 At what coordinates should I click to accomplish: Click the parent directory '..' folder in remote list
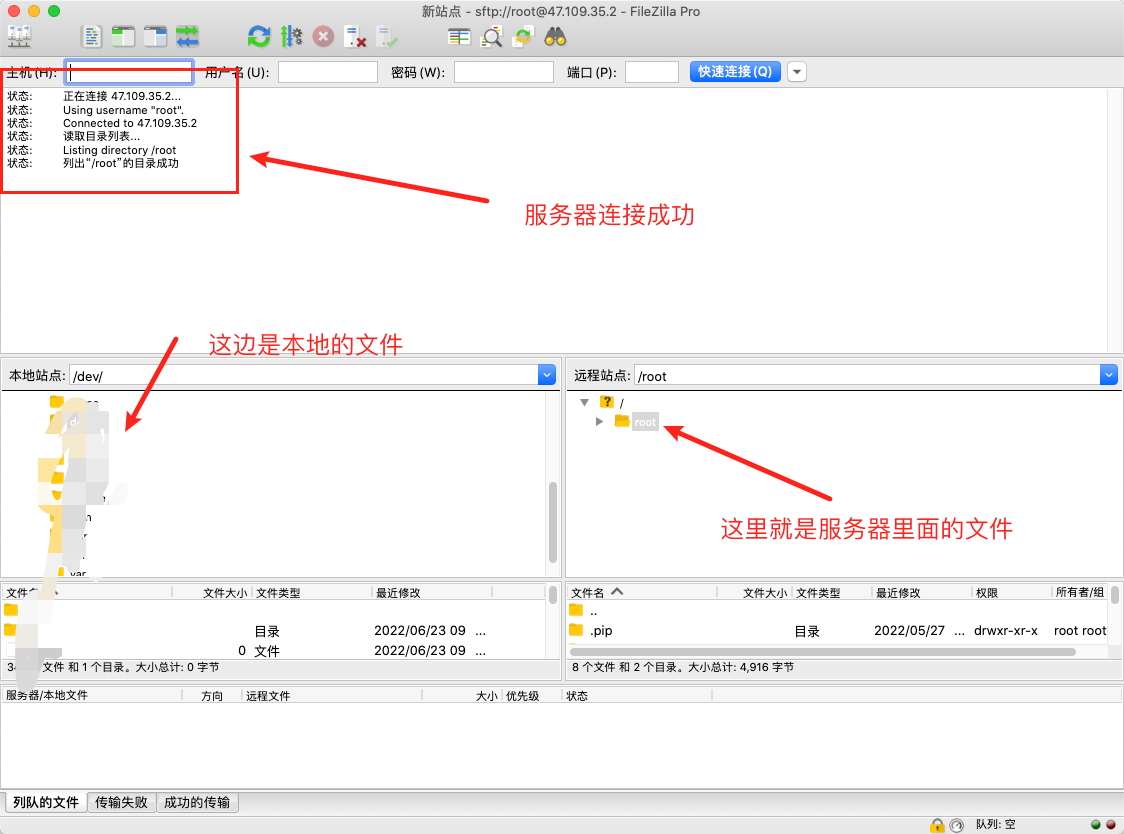coord(576,610)
